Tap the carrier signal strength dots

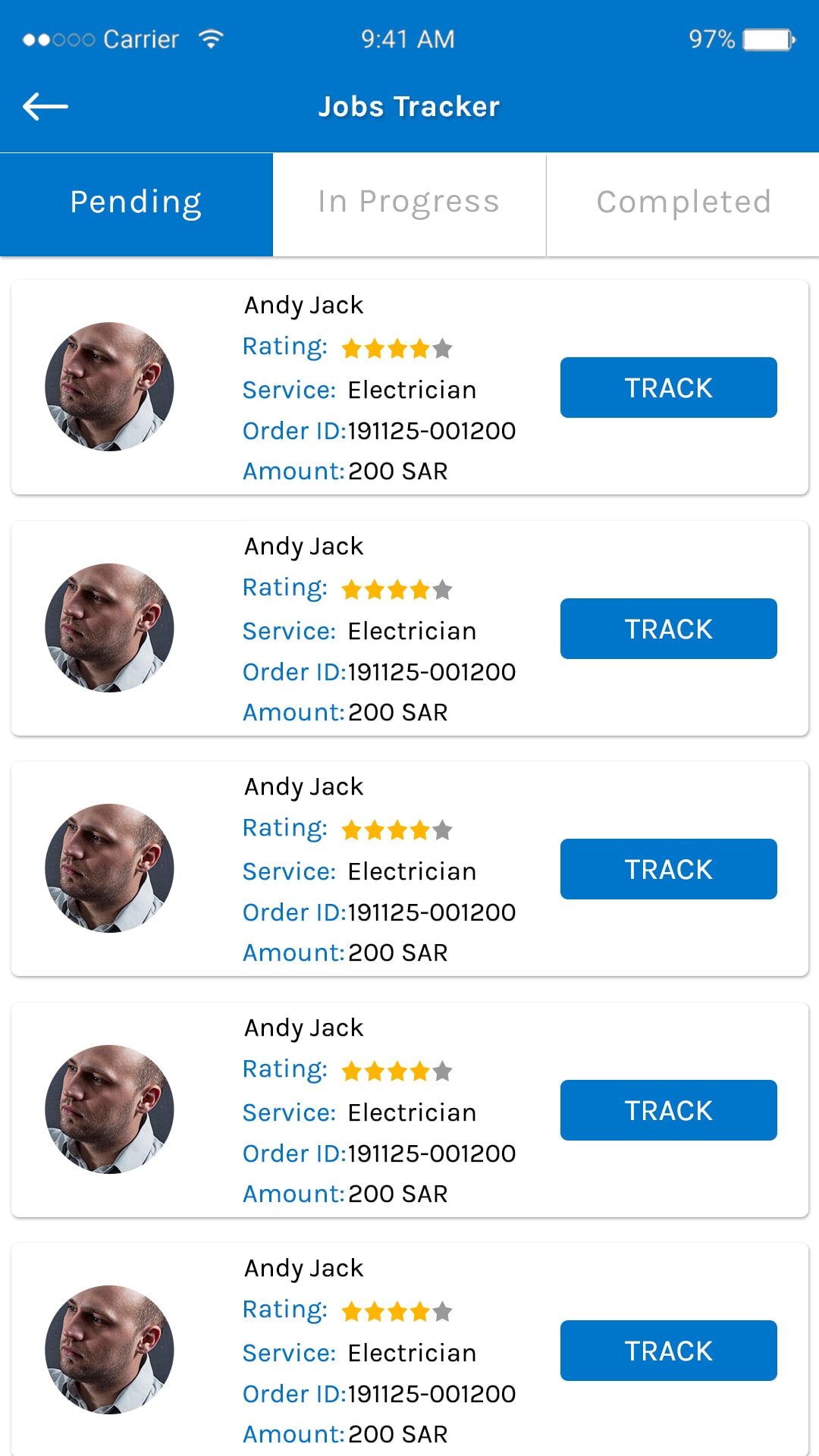coord(58,39)
